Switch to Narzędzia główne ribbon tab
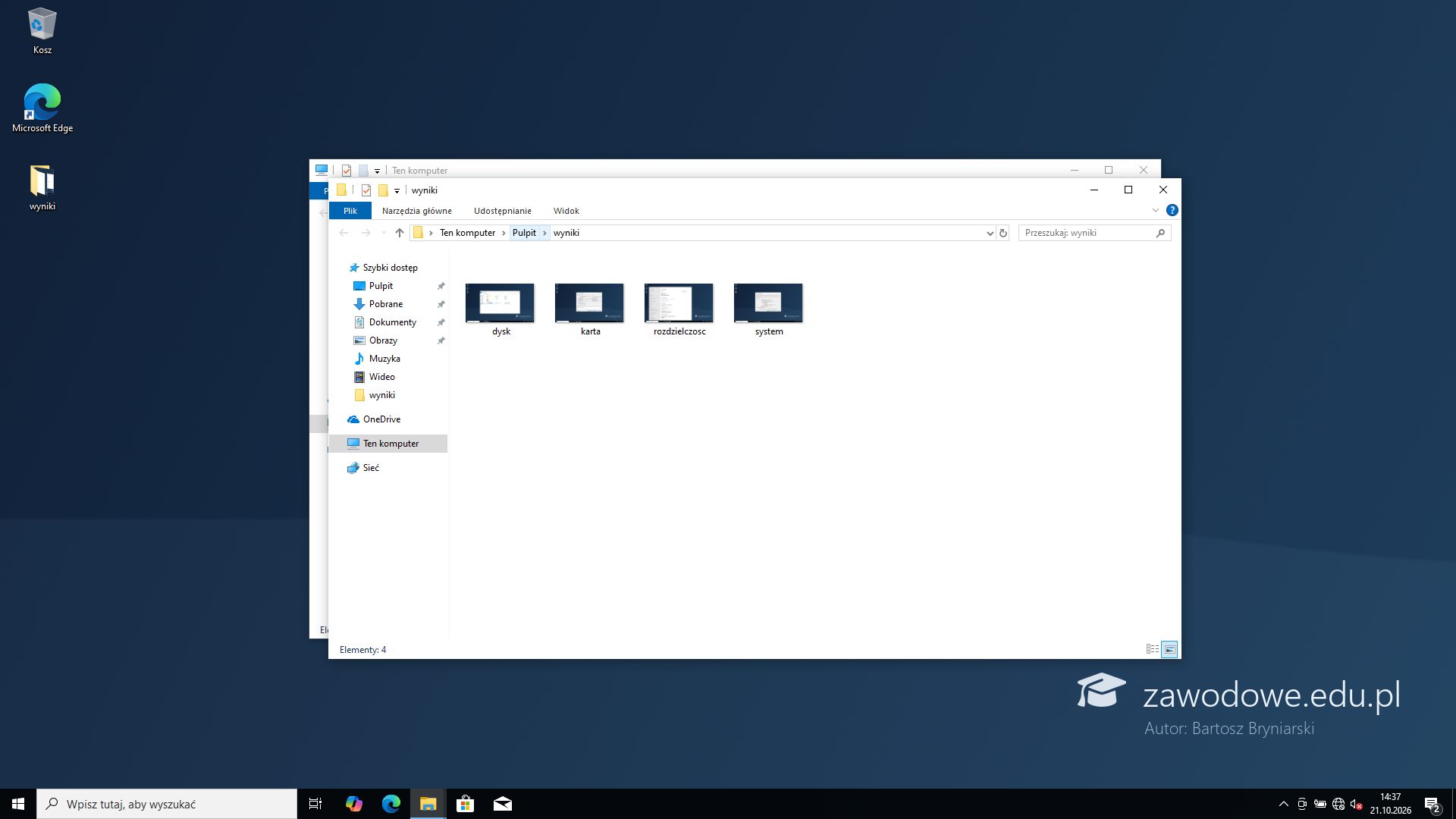 coord(417,211)
